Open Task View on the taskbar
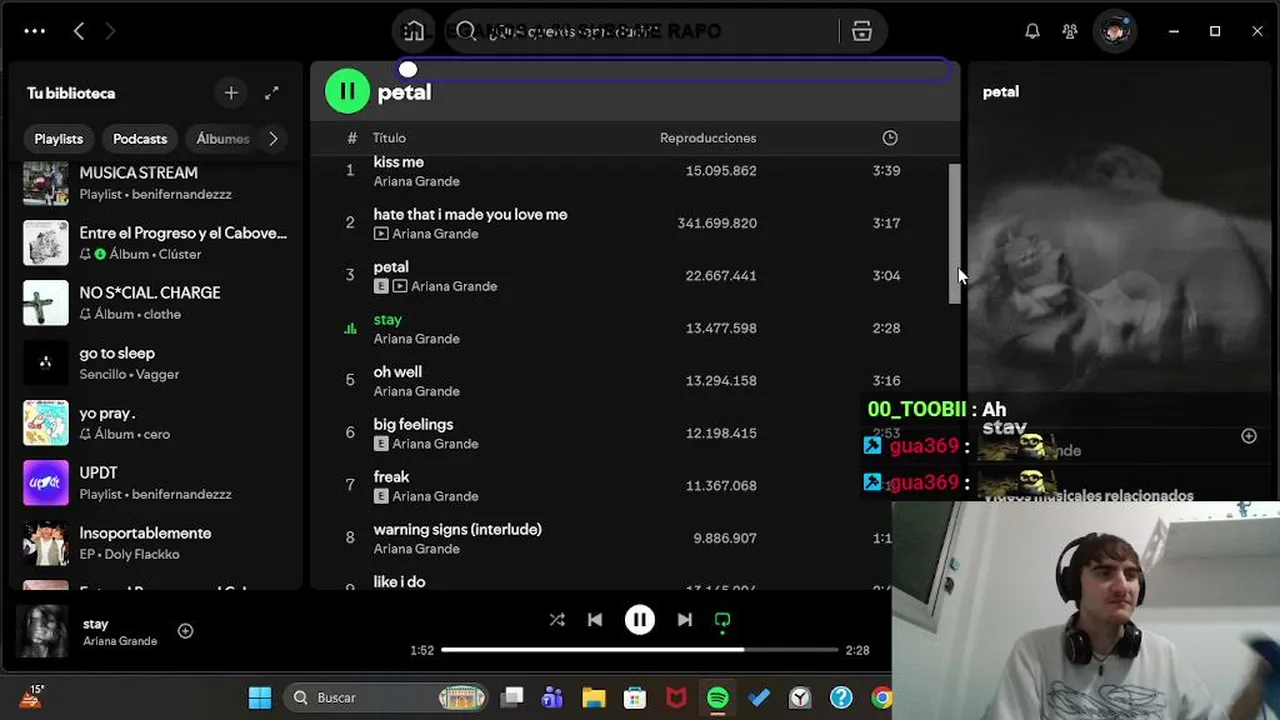 (513, 698)
